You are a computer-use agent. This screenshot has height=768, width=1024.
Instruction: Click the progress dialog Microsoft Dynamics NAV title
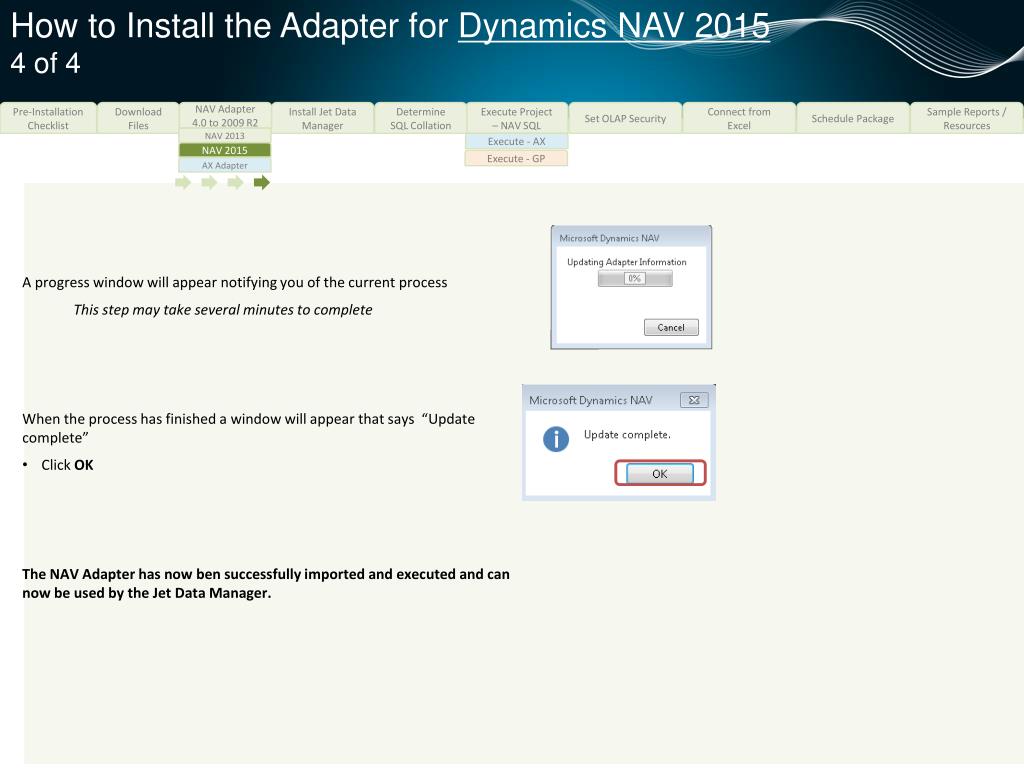(609, 238)
